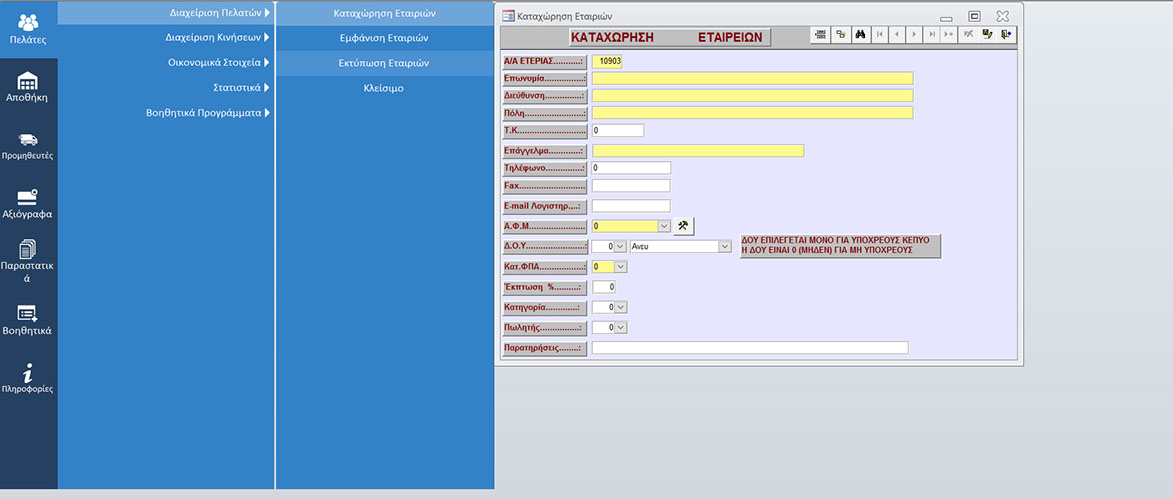Image resolution: width=1173 pixels, height=499 pixels.
Task: Click the first toolbar icon with list rows
Action: point(821,34)
